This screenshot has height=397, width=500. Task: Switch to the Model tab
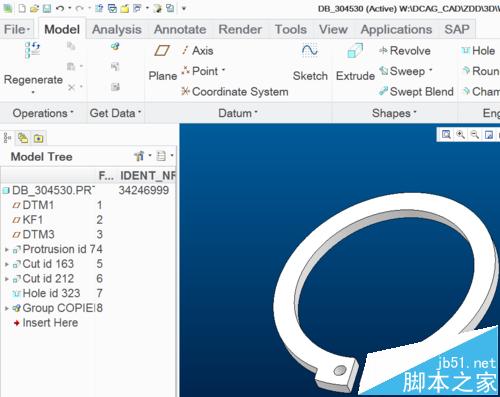tap(62, 29)
